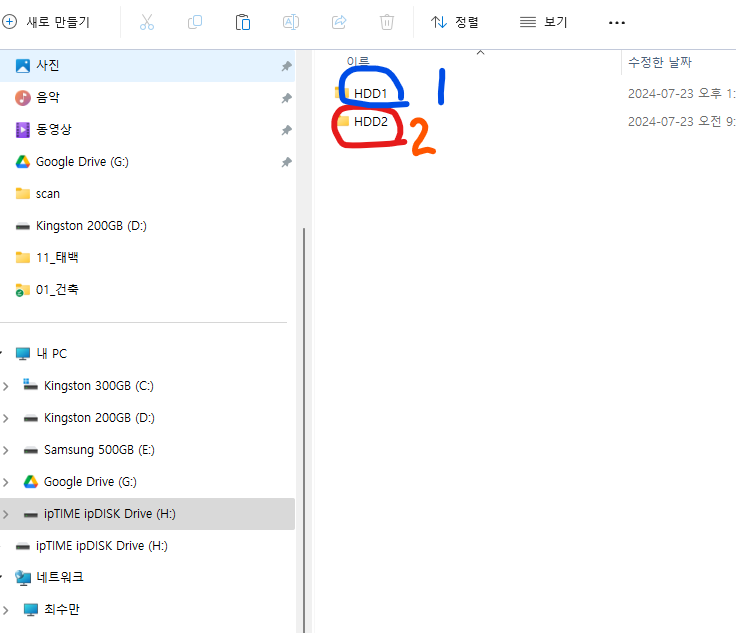Viewport: 736px width, 633px height.
Task: Open the 01_건축 folder
Action: click(x=147, y=290)
